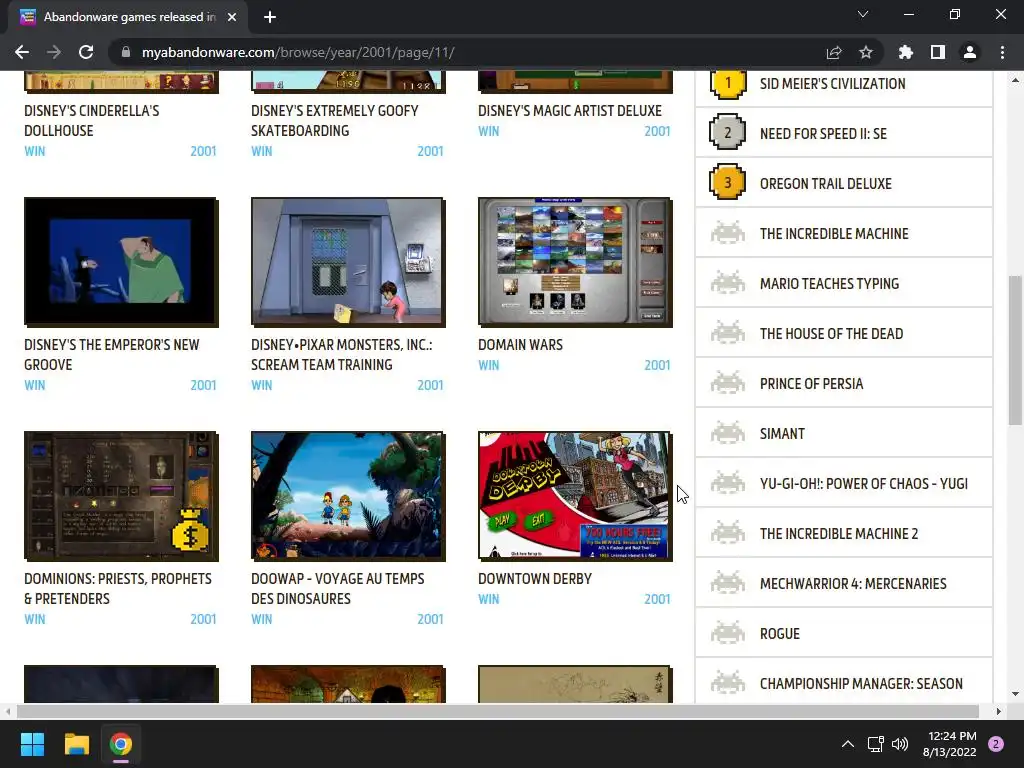
Task: Open Sid Meier's Civilization link
Action: pyautogui.click(x=833, y=84)
